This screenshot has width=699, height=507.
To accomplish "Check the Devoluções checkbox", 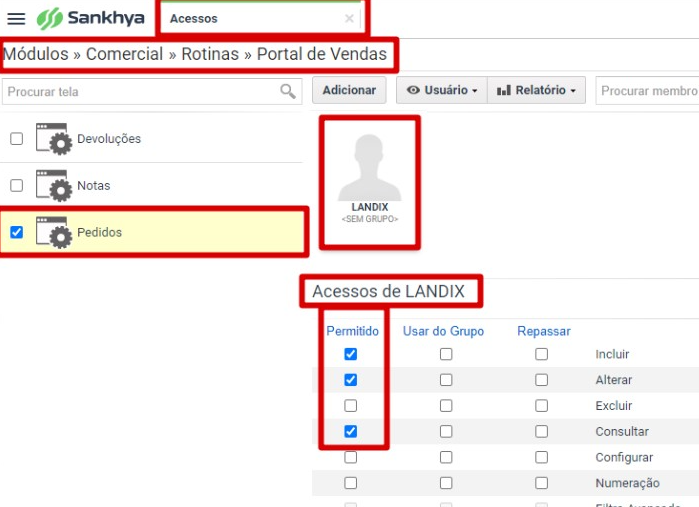I will [16, 139].
